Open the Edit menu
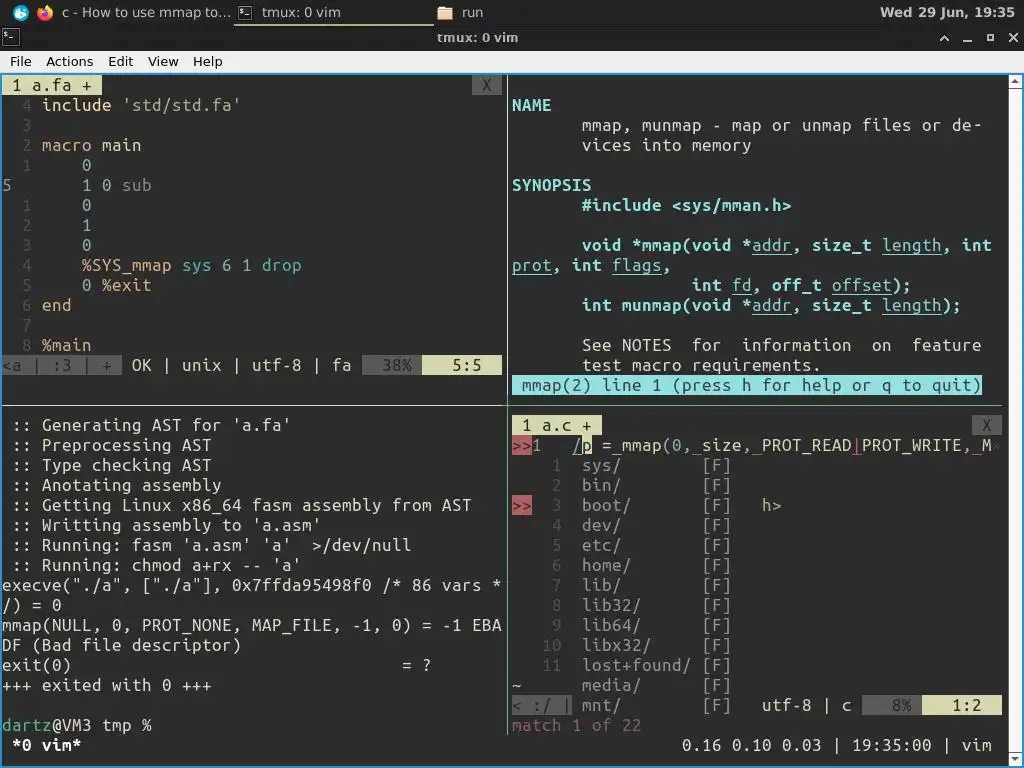Screen dimensions: 1024x768 tap(121, 61)
